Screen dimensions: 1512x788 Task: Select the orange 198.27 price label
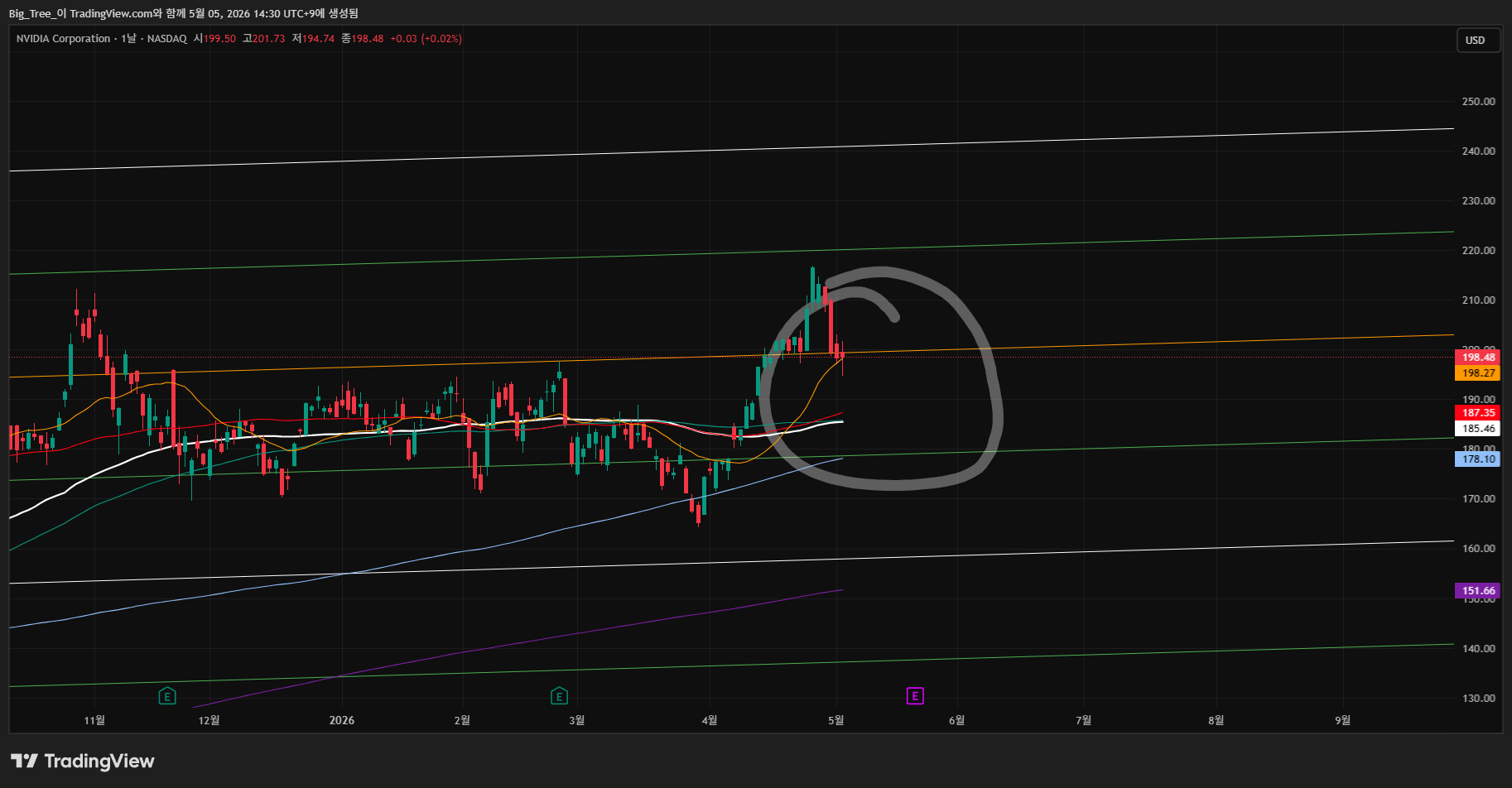(1478, 373)
